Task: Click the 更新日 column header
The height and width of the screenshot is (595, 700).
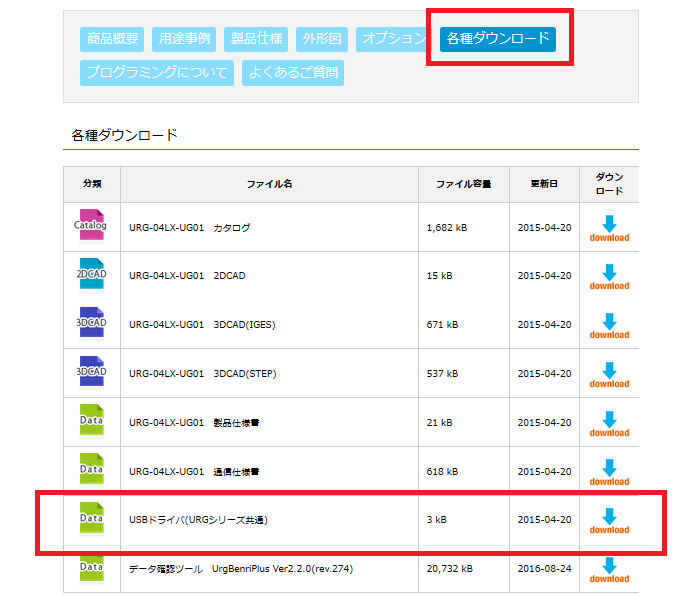Action: pyautogui.click(x=544, y=184)
